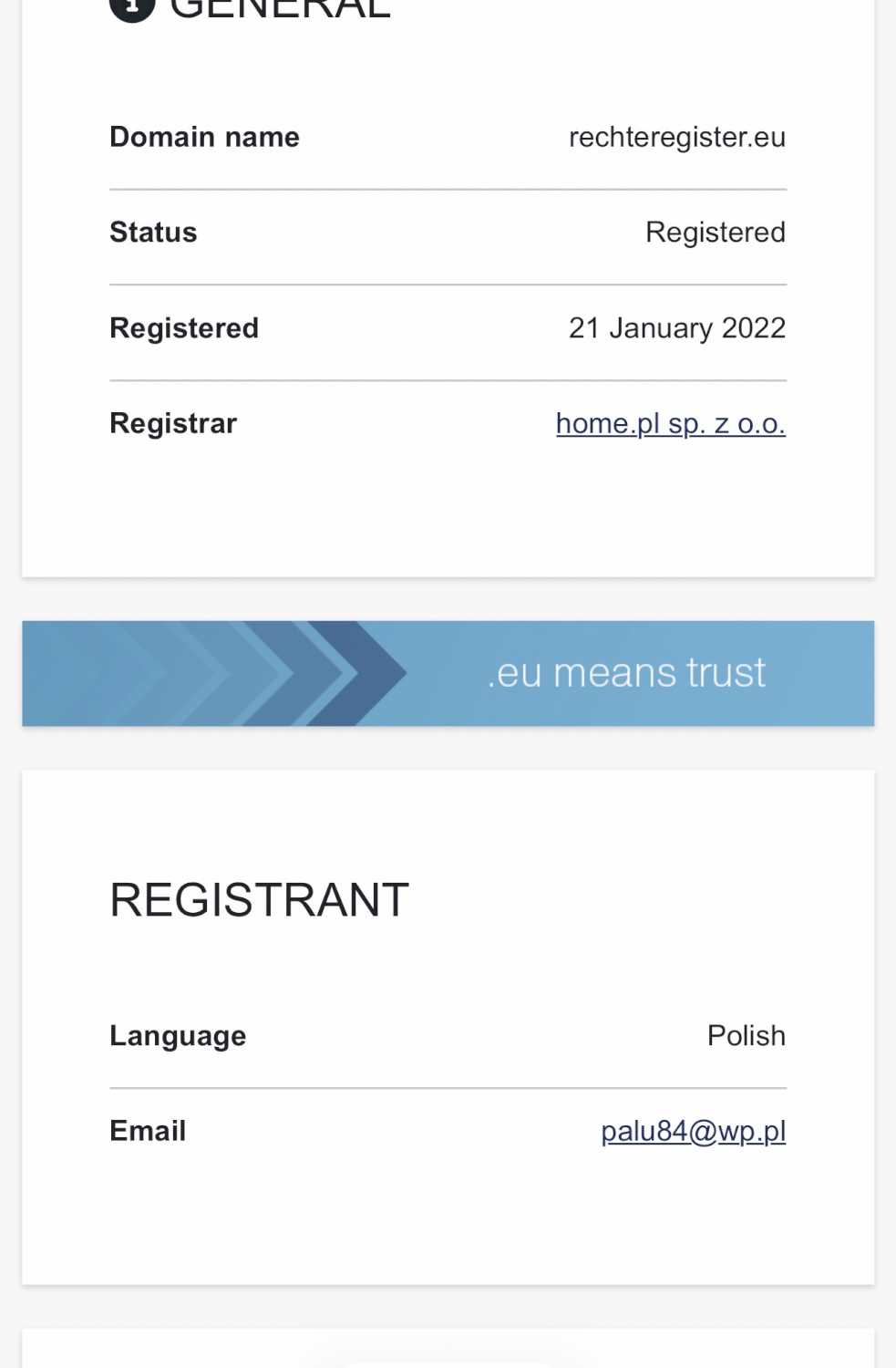The width and height of the screenshot is (896, 1368).
Task: Click the status value "Registered"
Action: 715,233
